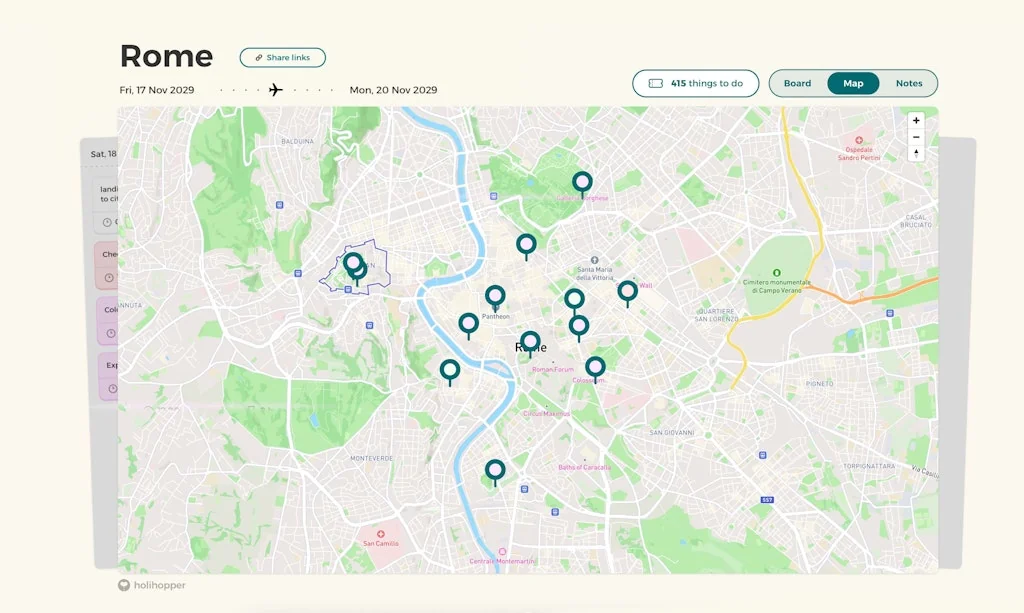
Task: Click the start date Fri, 17 Nov 2029
Action: (157, 90)
